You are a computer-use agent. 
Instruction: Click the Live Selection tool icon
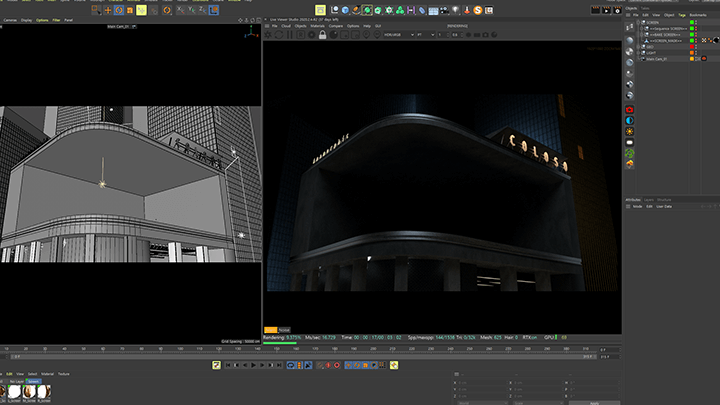click(x=96, y=10)
